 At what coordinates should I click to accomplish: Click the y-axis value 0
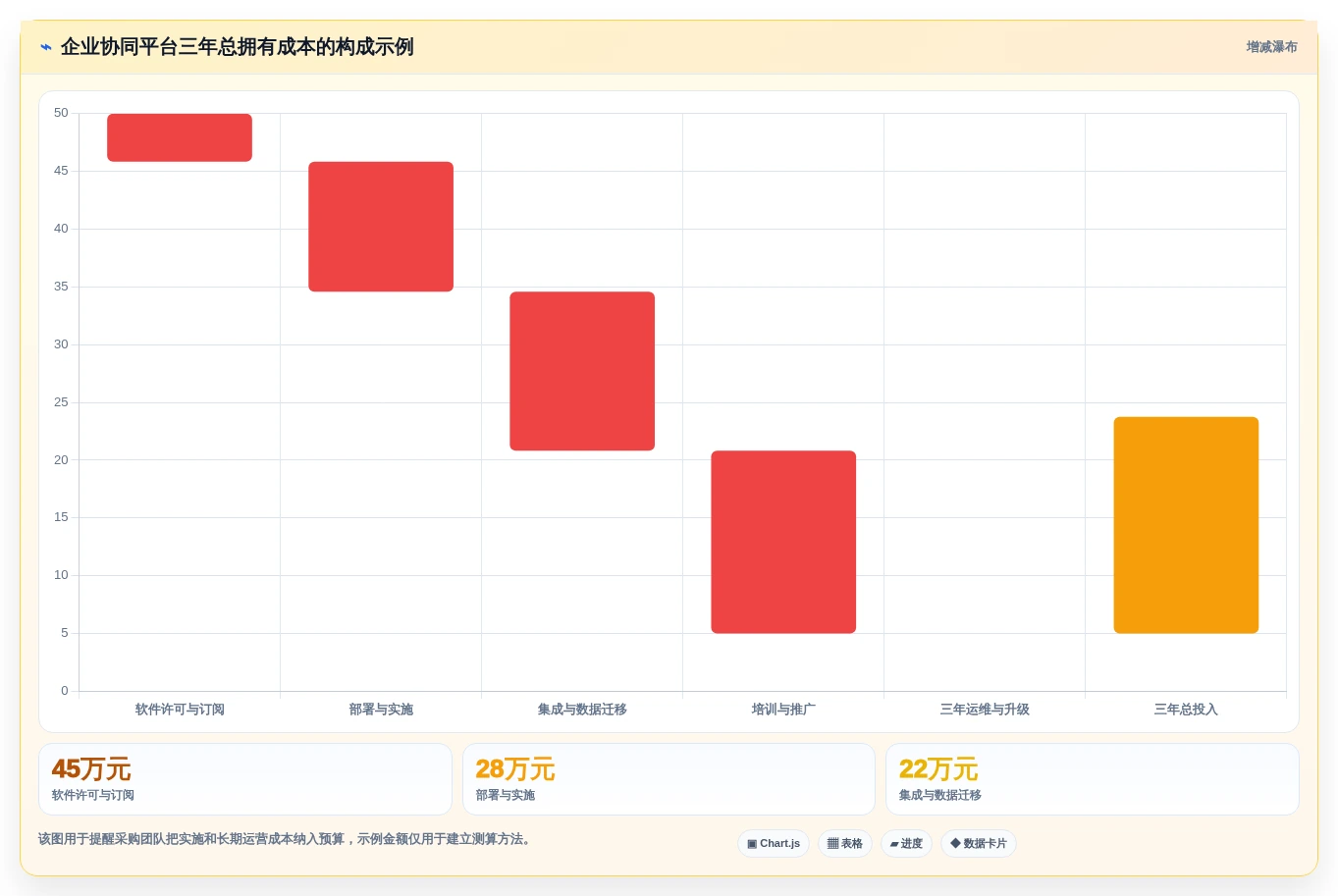click(65, 691)
